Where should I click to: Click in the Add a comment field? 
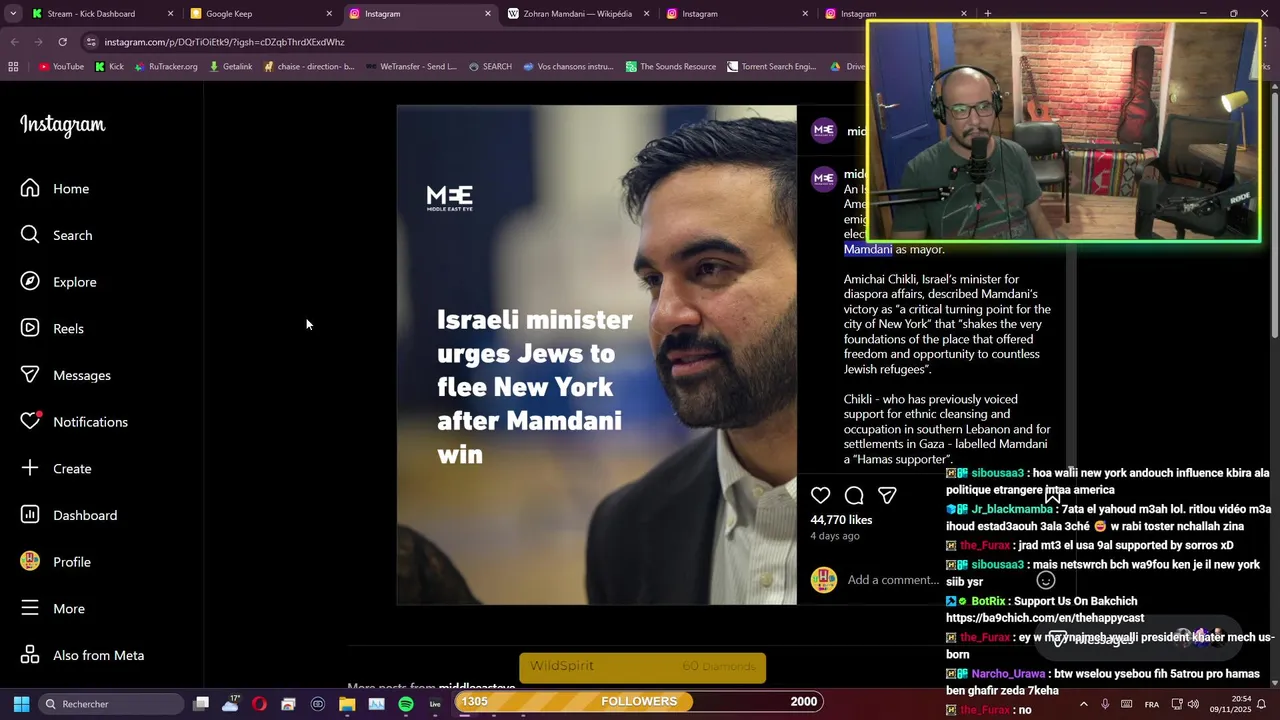pyautogui.click(x=892, y=580)
